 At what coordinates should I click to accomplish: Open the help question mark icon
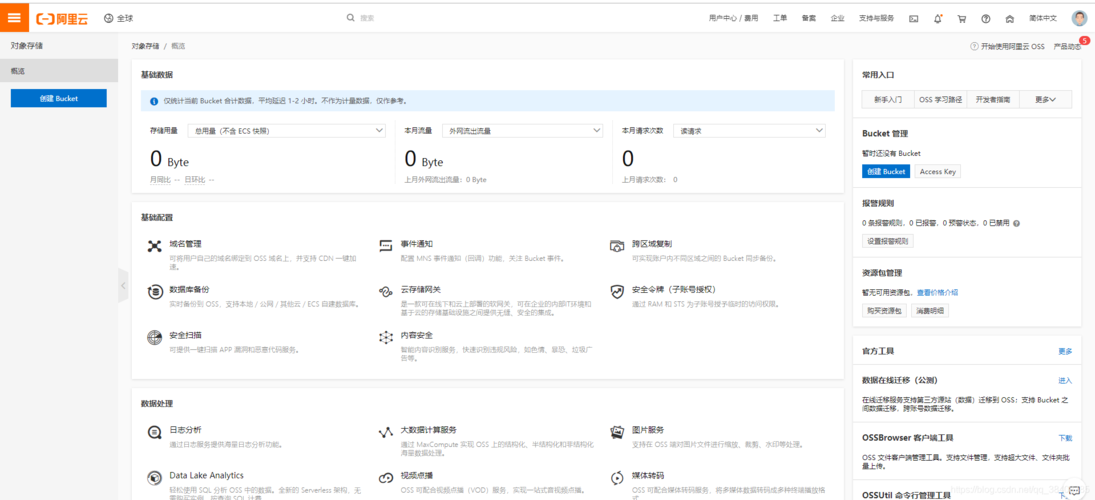pos(985,19)
